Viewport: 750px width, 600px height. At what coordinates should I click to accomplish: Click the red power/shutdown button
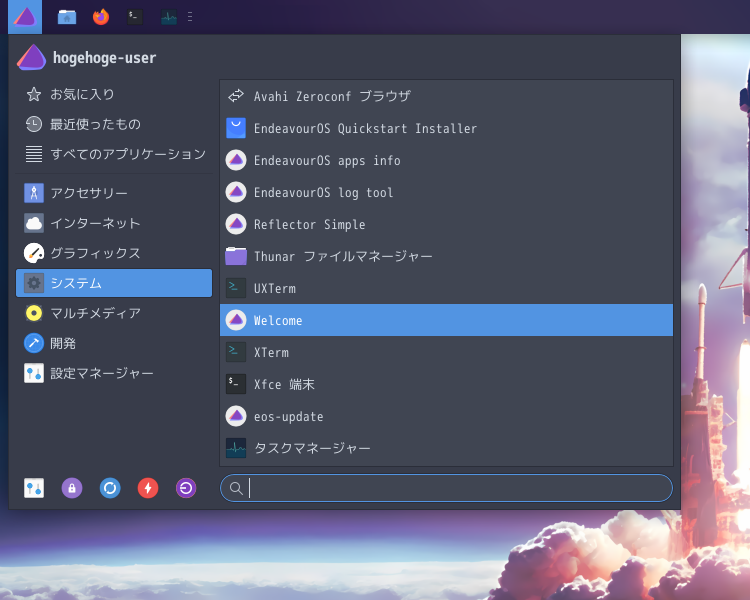(x=148, y=488)
